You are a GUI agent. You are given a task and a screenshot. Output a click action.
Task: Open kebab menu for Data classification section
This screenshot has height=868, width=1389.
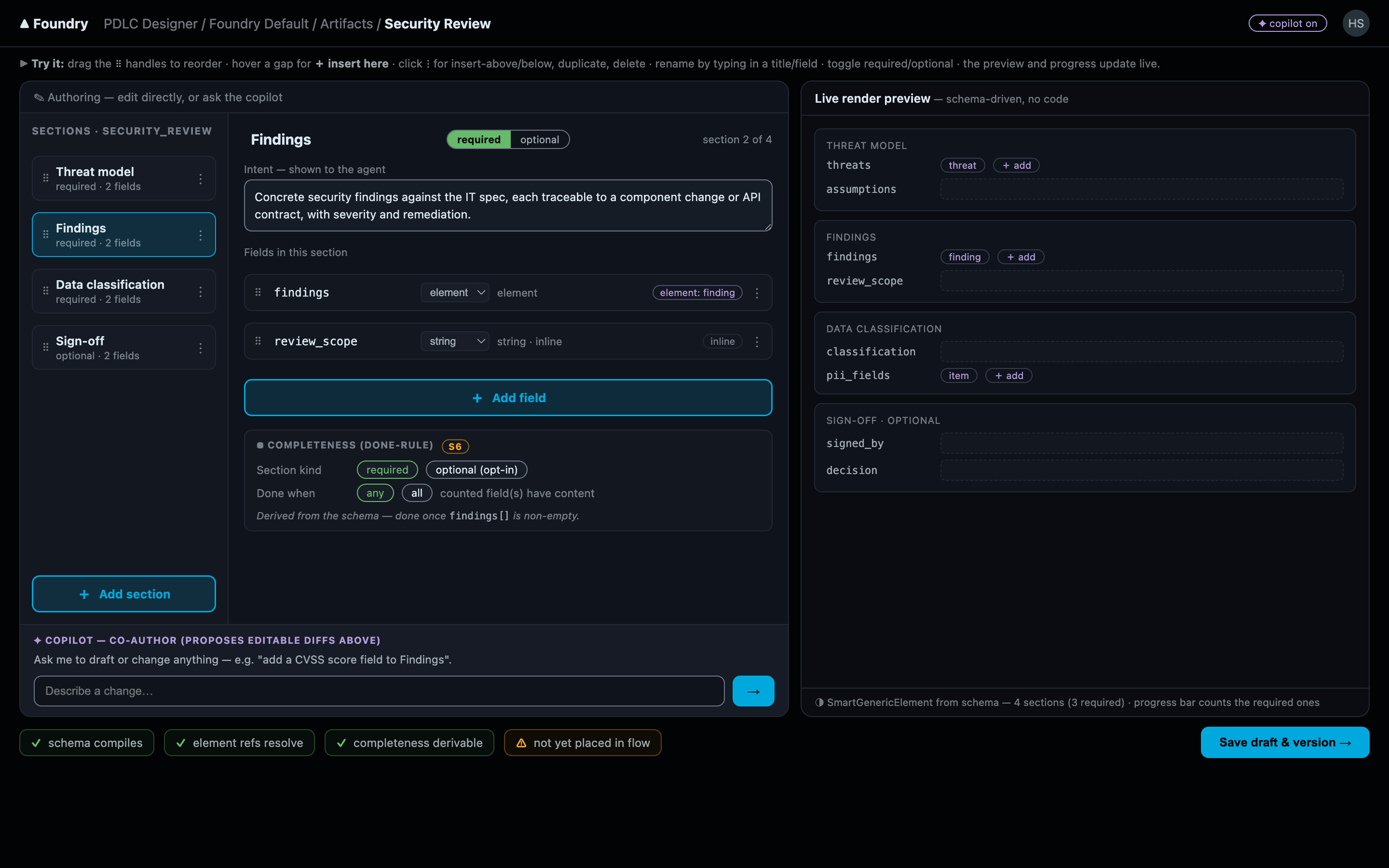point(200,292)
